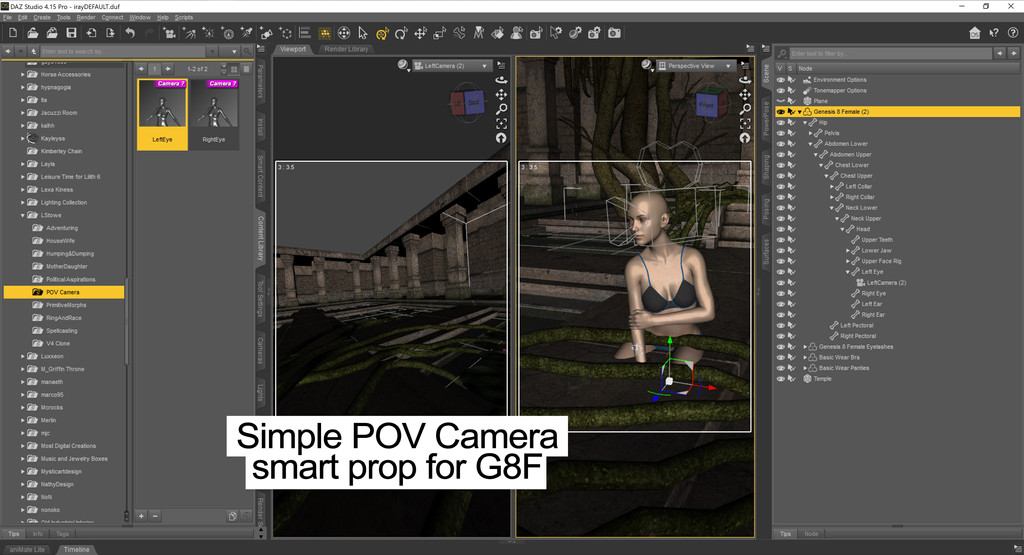The width and height of the screenshot is (1024, 555).
Task: Toggle visibility eye for Hip bone
Action: [x=780, y=122]
